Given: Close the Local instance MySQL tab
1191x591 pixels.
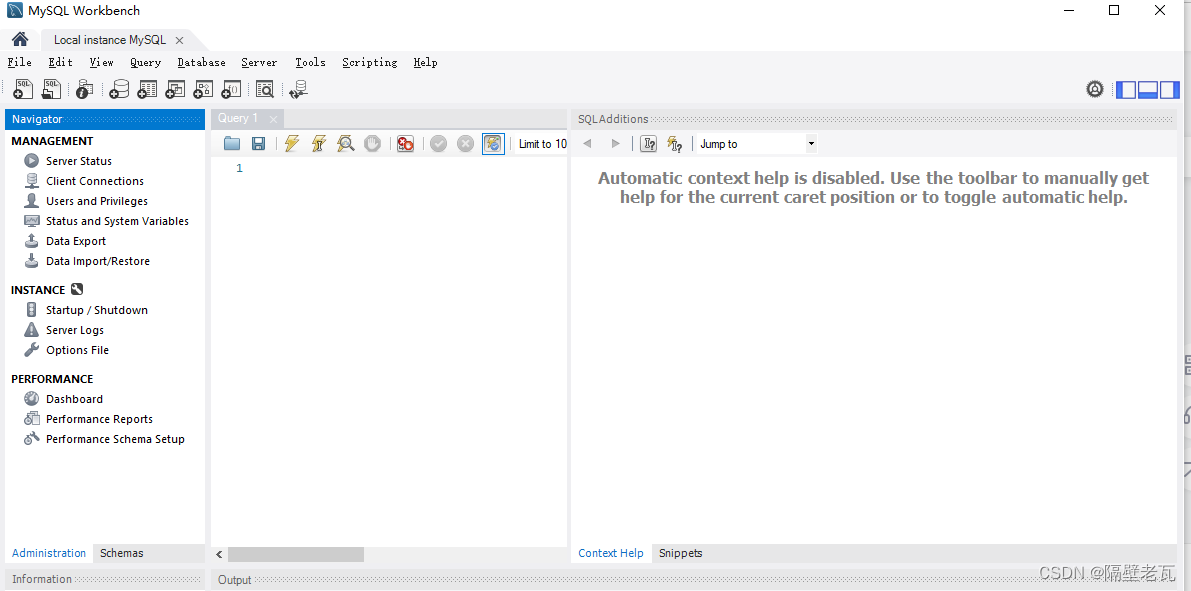Looking at the screenshot, I should (x=179, y=40).
